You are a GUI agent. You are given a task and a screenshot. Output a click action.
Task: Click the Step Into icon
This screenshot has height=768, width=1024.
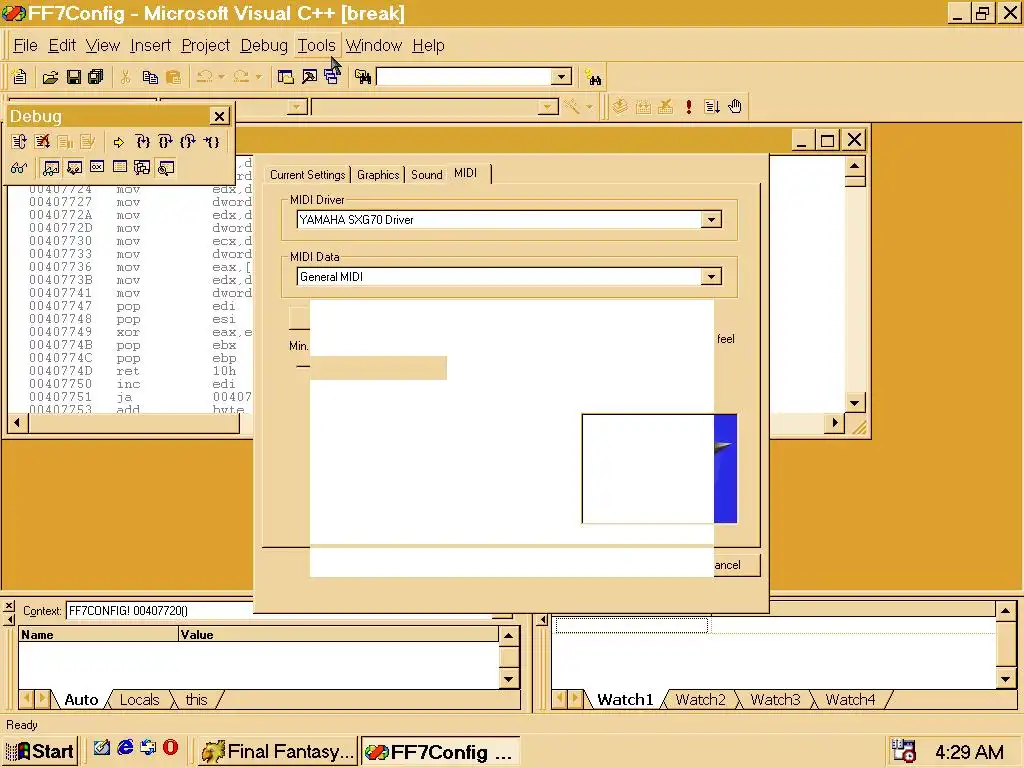(x=143, y=142)
